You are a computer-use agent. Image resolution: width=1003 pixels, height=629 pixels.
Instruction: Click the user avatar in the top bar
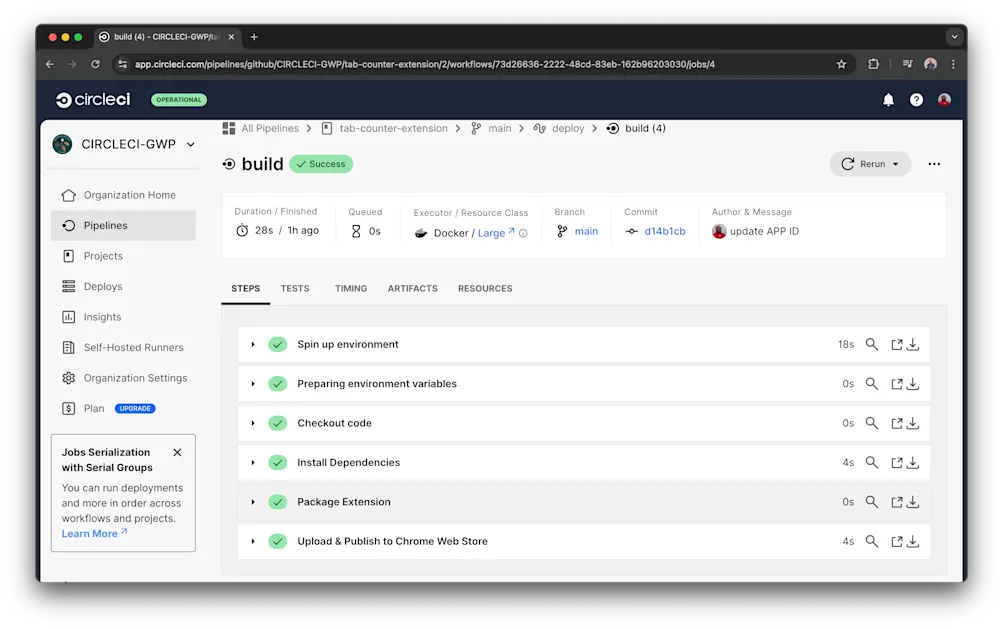click(944, 99)
